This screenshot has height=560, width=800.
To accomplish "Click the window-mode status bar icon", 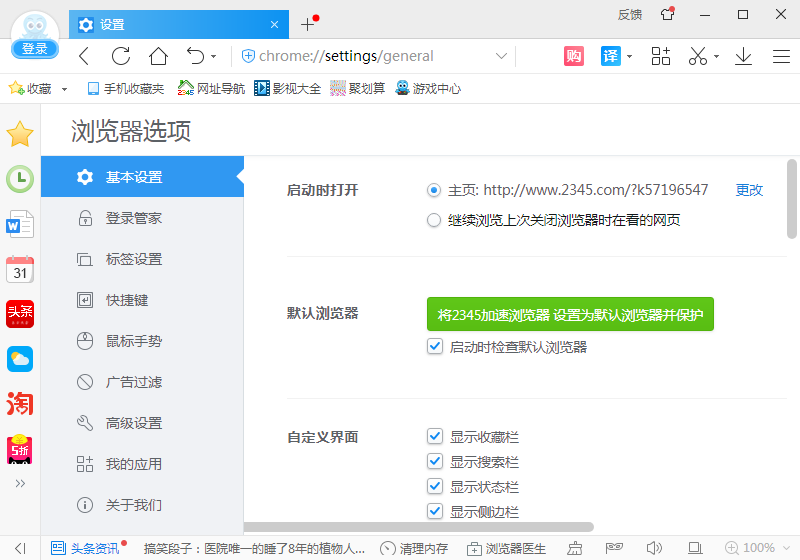I will point(694,548).
